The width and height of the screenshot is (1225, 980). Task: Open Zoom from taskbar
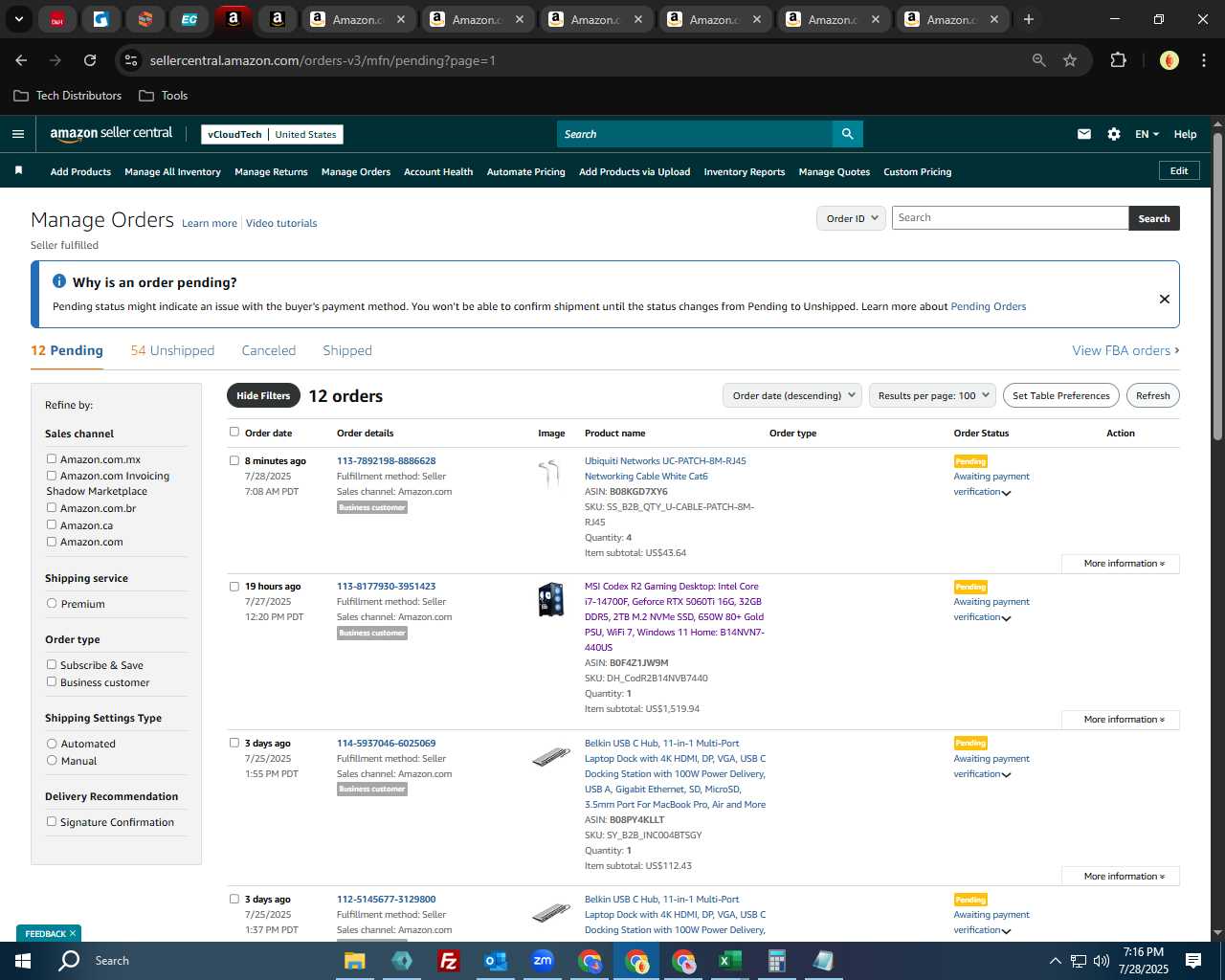click(543, 961)
